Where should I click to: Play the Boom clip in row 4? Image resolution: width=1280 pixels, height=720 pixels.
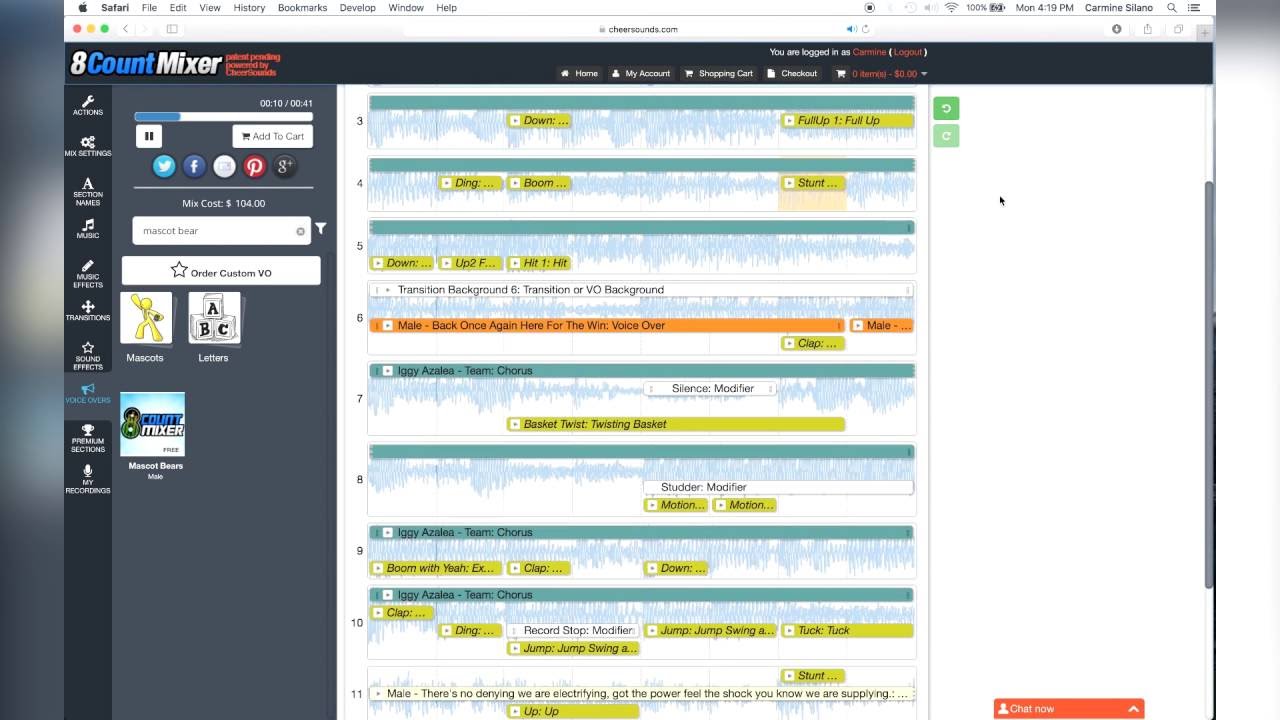click(515, 183)
